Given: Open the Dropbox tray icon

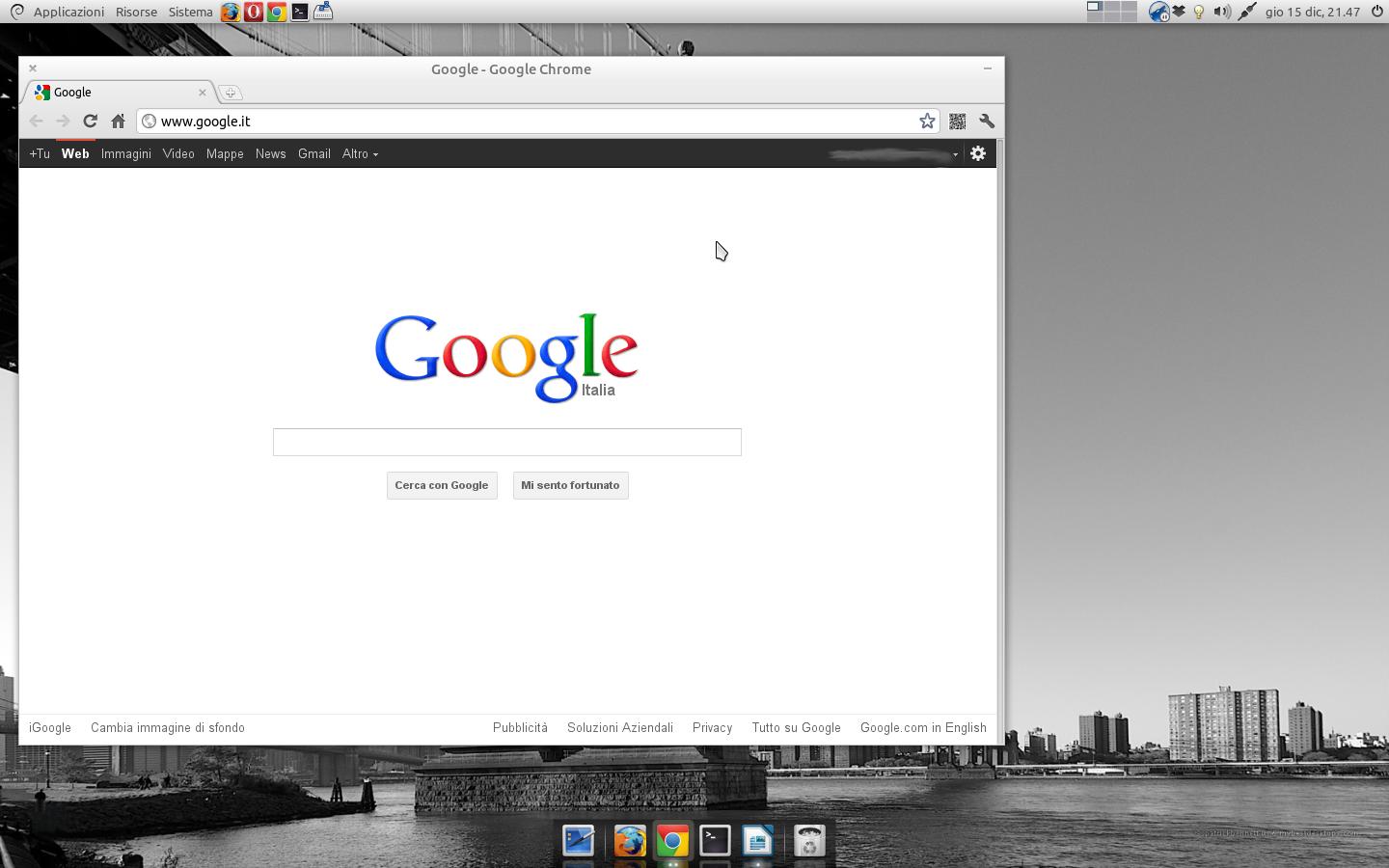Looking at the screenshot, I should click(1179, 12).
